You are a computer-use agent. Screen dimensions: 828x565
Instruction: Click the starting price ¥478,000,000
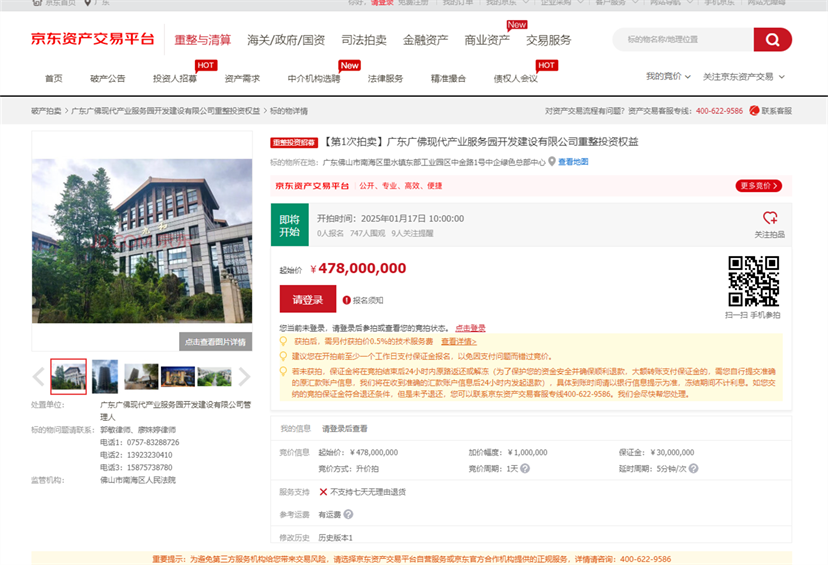359,268
